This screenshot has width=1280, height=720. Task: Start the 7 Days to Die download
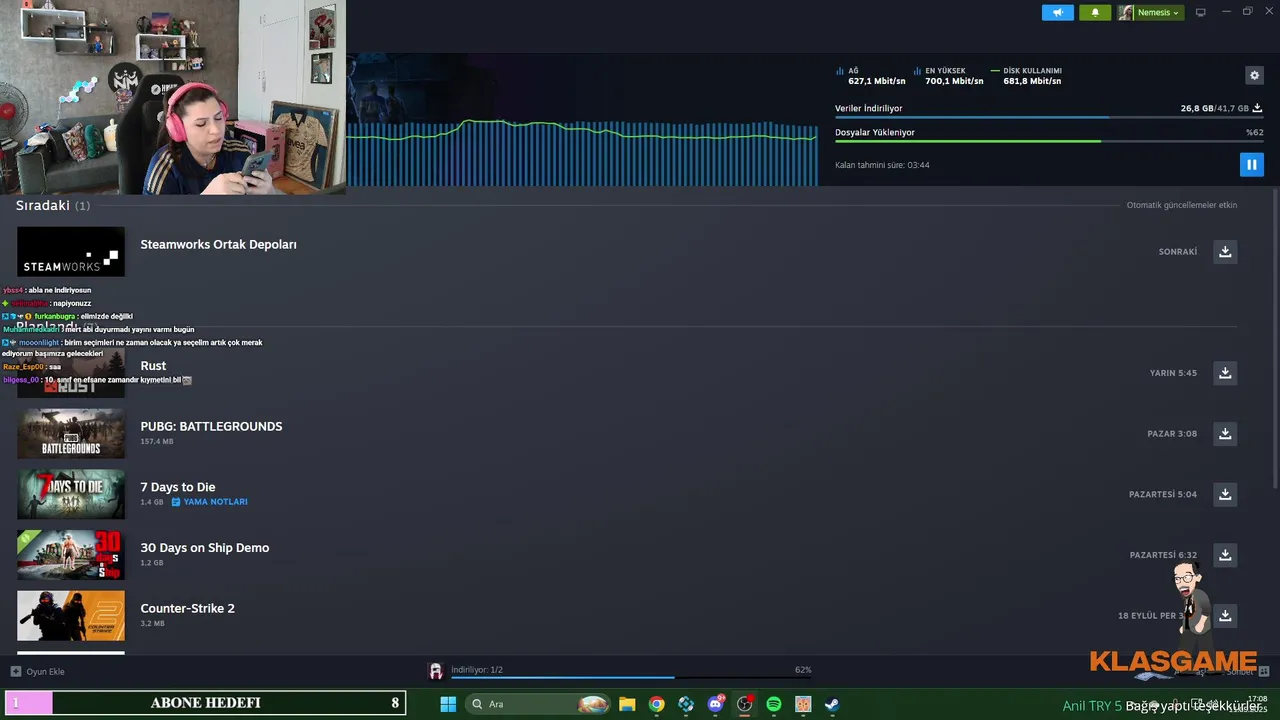pos(1225,494)
